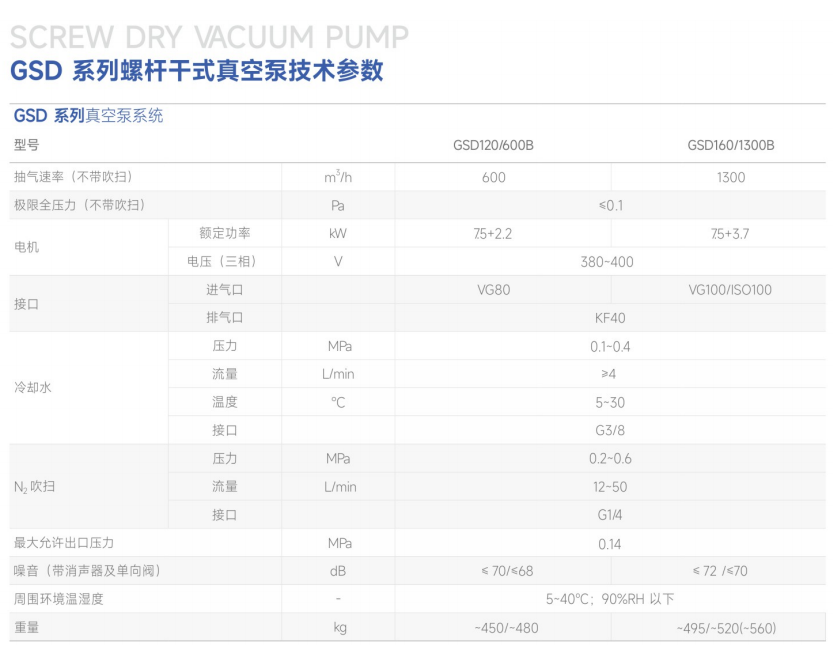Click the 12~50 nitrogen purge flow value

(x=610, y=487)
